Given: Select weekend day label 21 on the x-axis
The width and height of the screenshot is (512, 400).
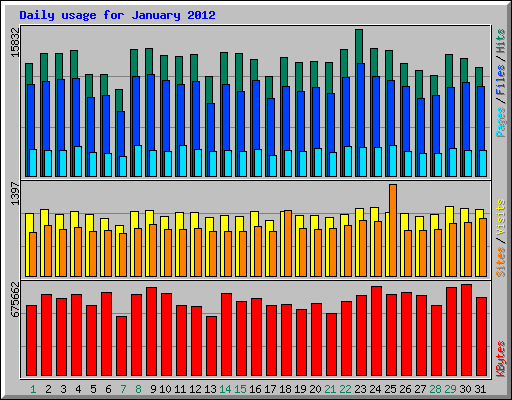Looking at the screenshot, I should pos(330,389).
